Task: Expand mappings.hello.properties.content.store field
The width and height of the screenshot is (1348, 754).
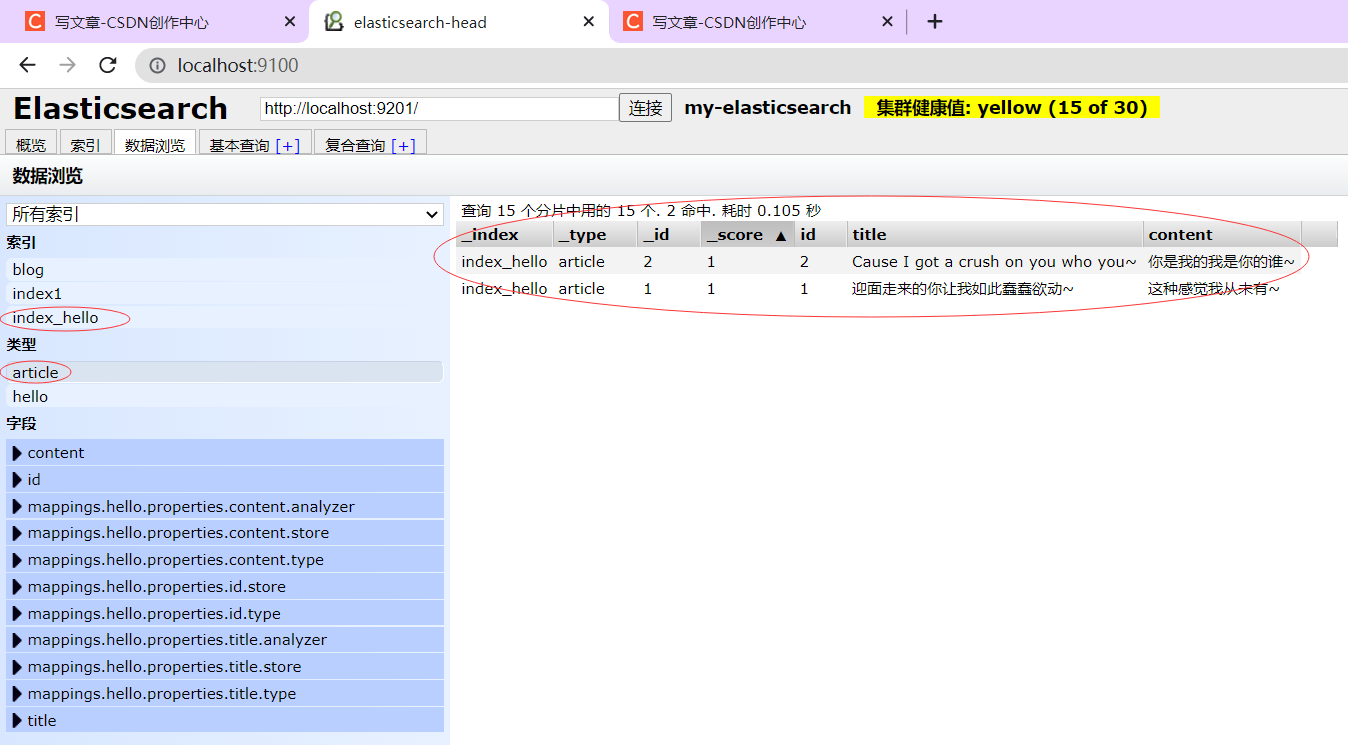Action: [x=225, y=533]
